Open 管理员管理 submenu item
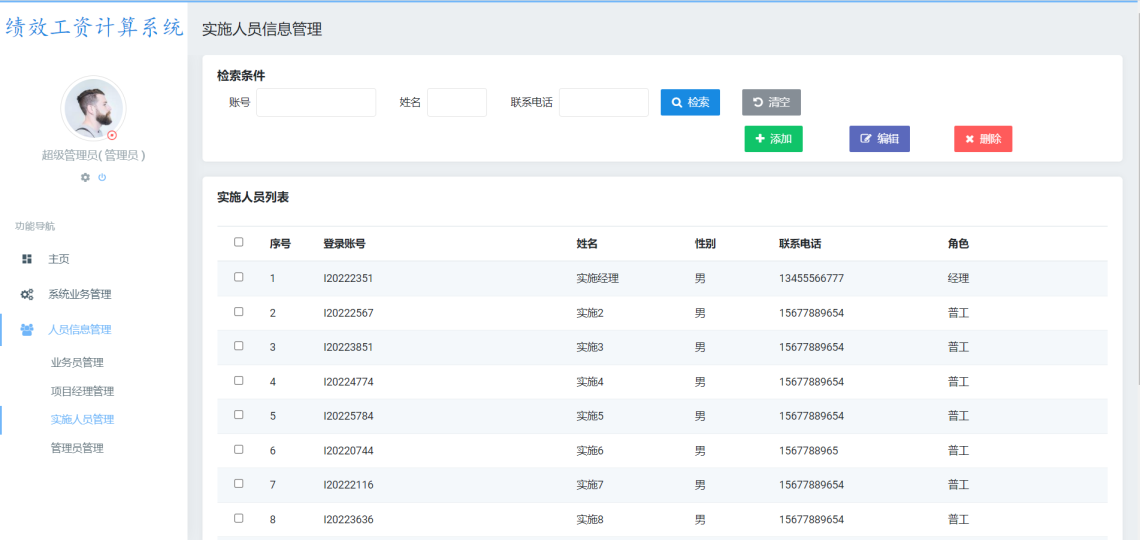1140x540 pixels. (77, 448)
